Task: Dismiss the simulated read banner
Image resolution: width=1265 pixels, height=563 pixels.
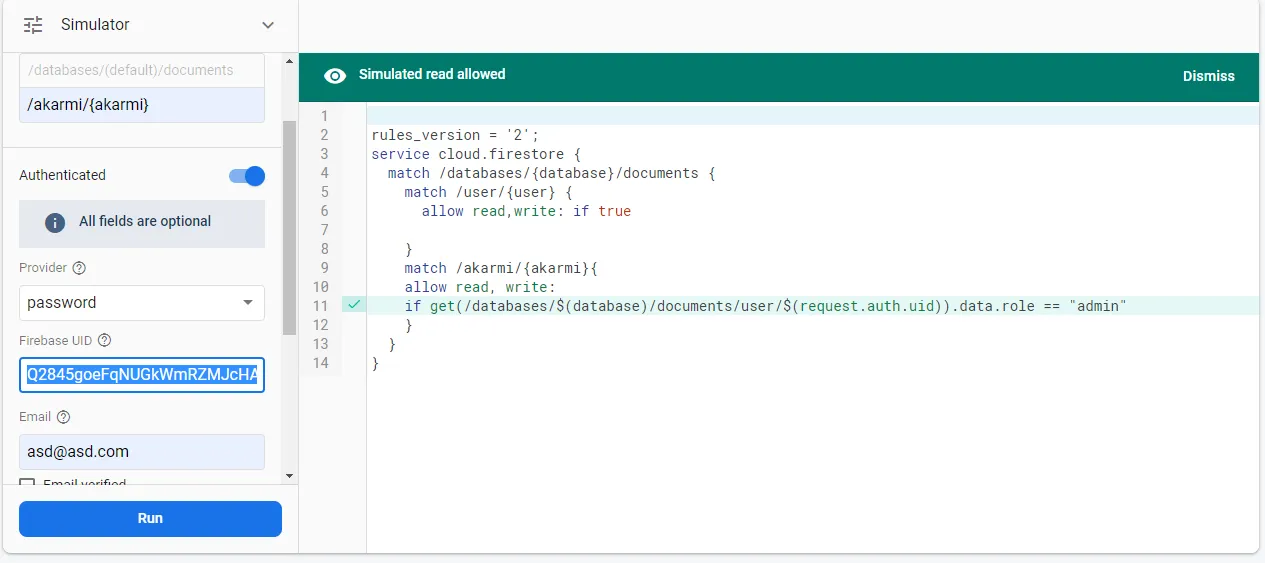Action: point(1208,76)
